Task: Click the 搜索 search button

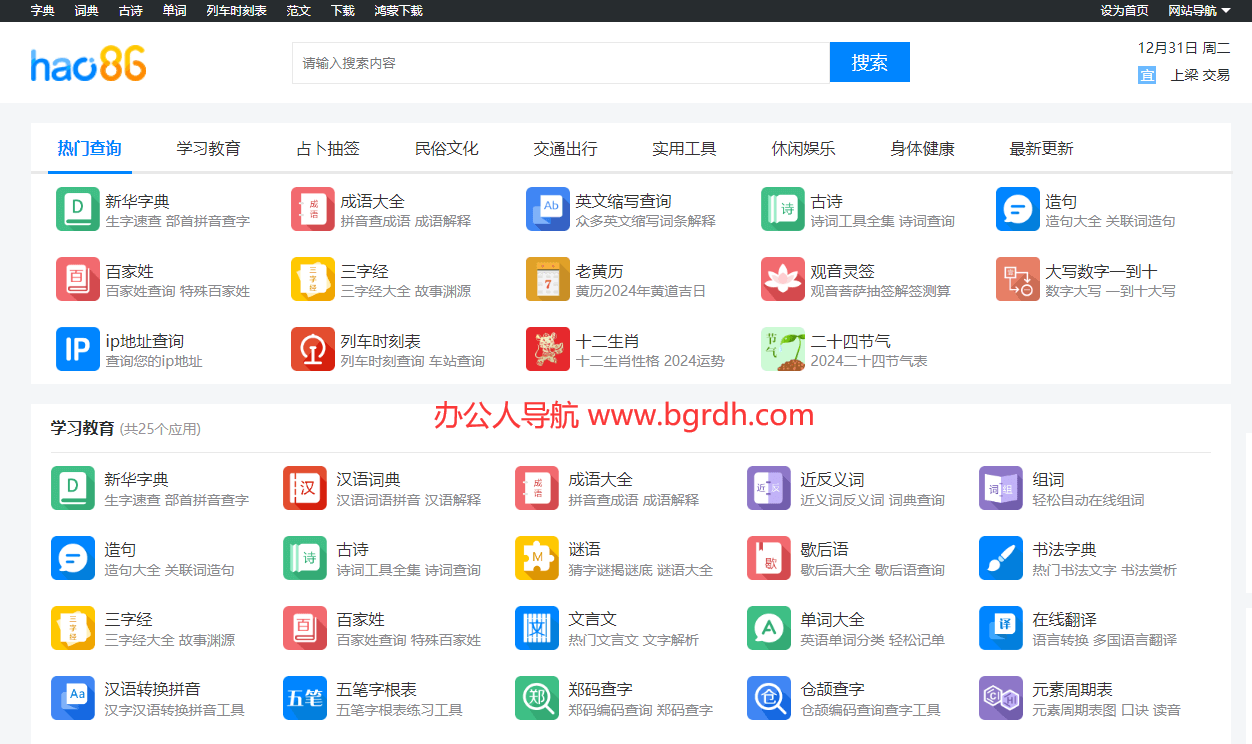Action: click(x=869, y=61)
